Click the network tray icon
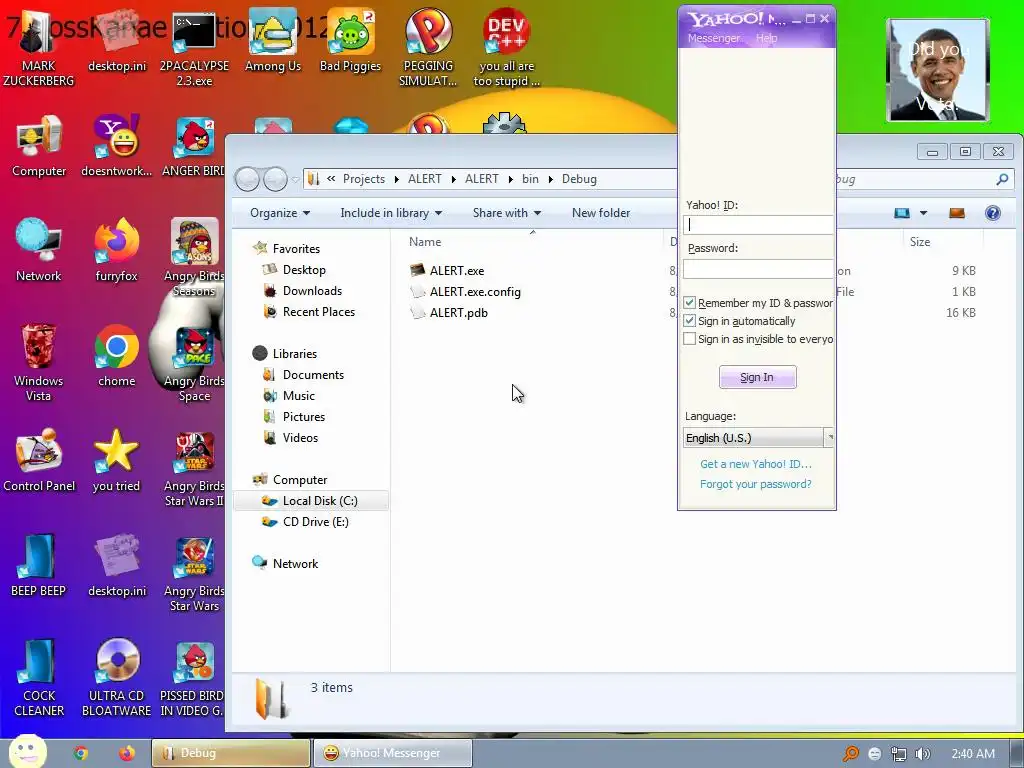1024x768 pixels. pyautogui.click(x=899, y=754)
